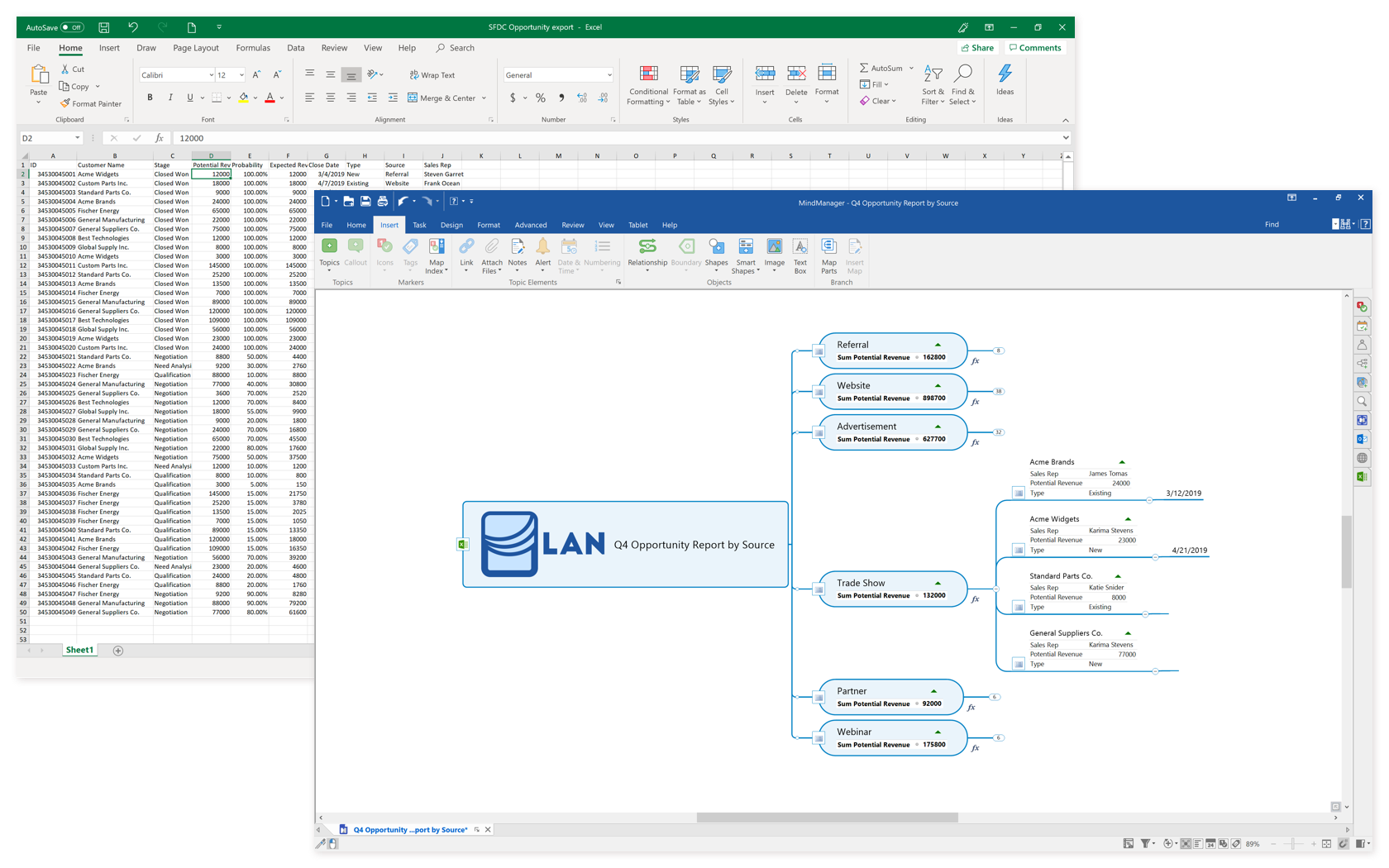Select Format Painter in the Excel ribbon
Viewport: 1389px width, 868px height.
[91, 103]
